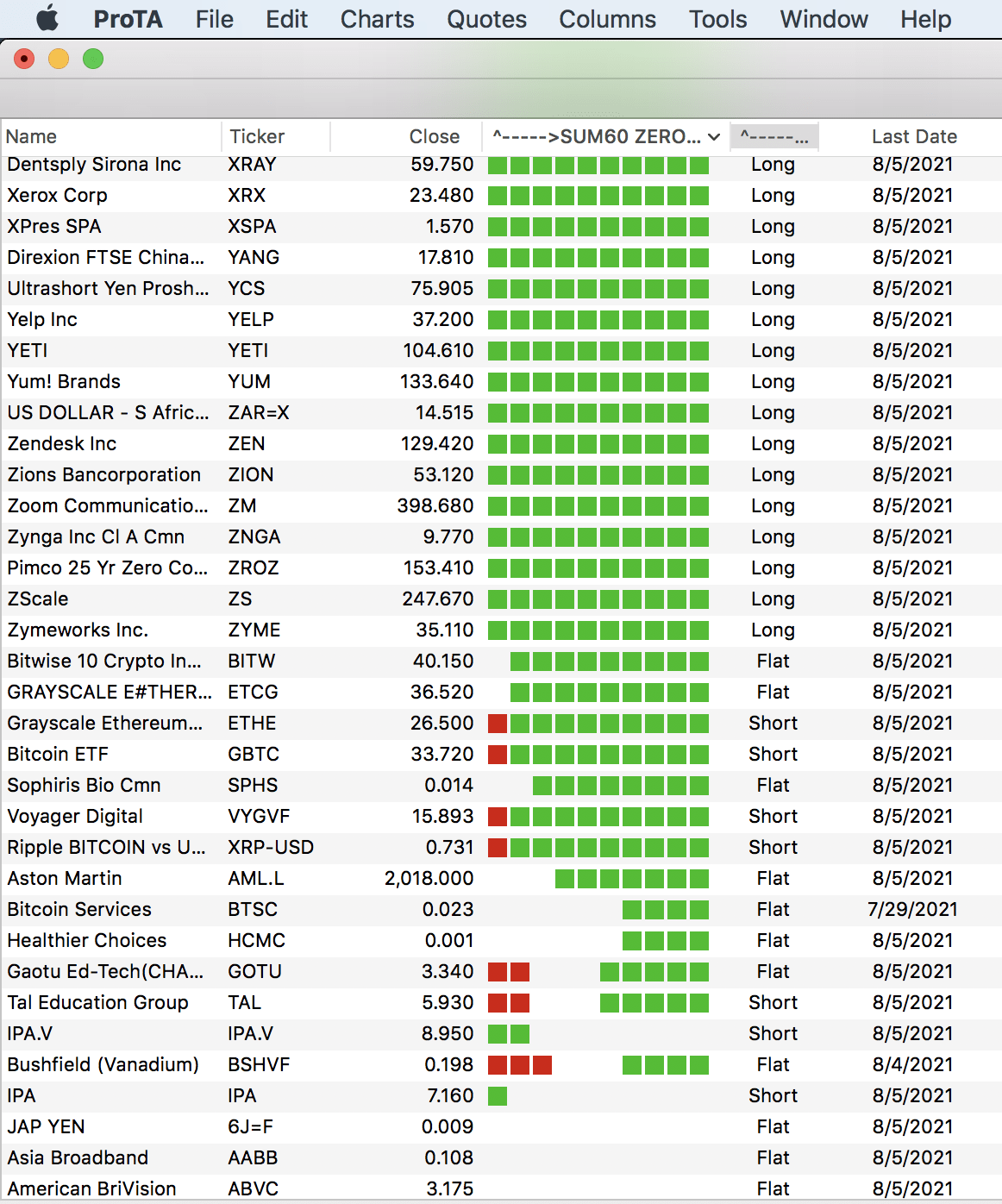The width and height of the screenshot is (1002, 1204).
Task: Open the Help menu
Action: pyautogui.click(x=925, y=19)
